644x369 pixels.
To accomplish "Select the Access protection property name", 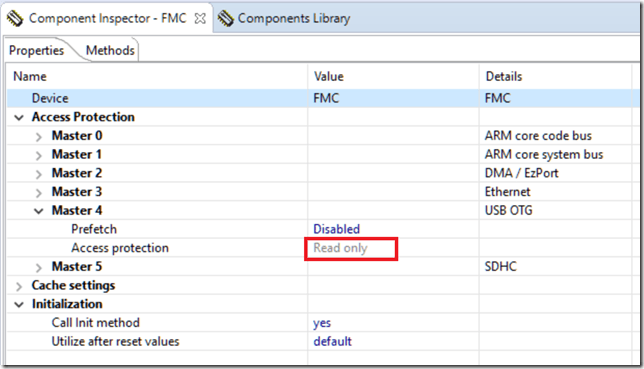I will (120, 248).
